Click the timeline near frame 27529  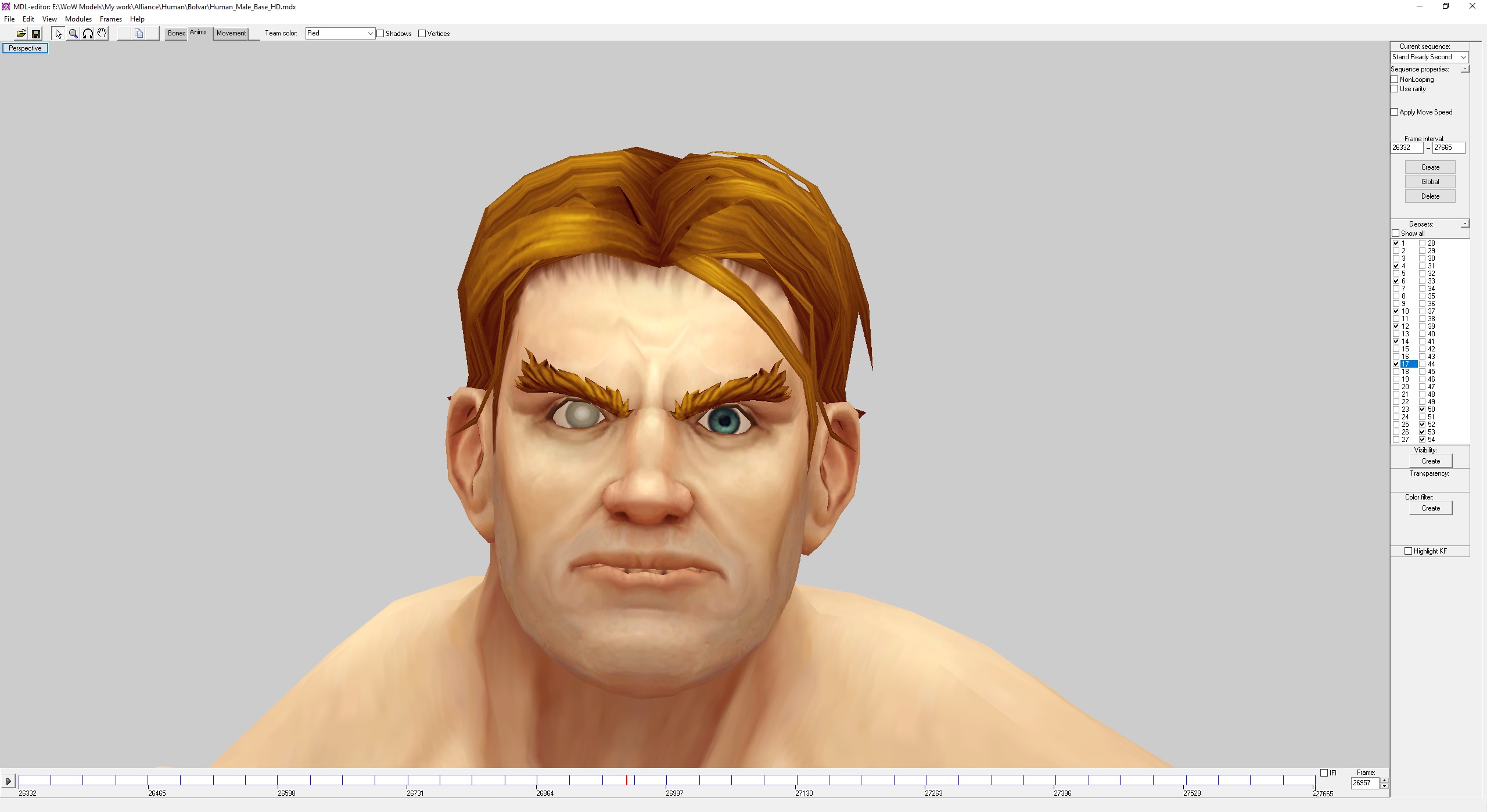pos(1185,780)
